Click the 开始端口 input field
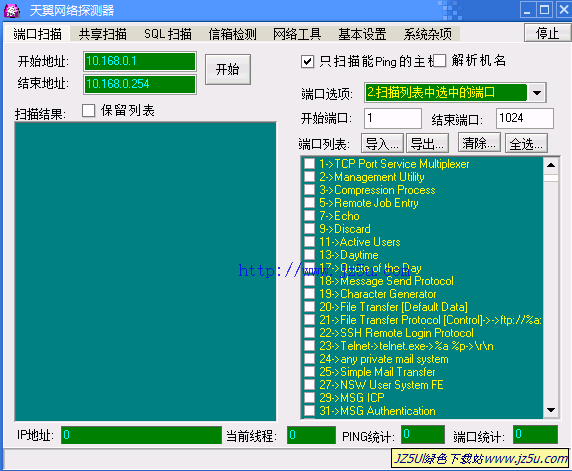This screenshot has height=471, width=572. click(393, 118)
